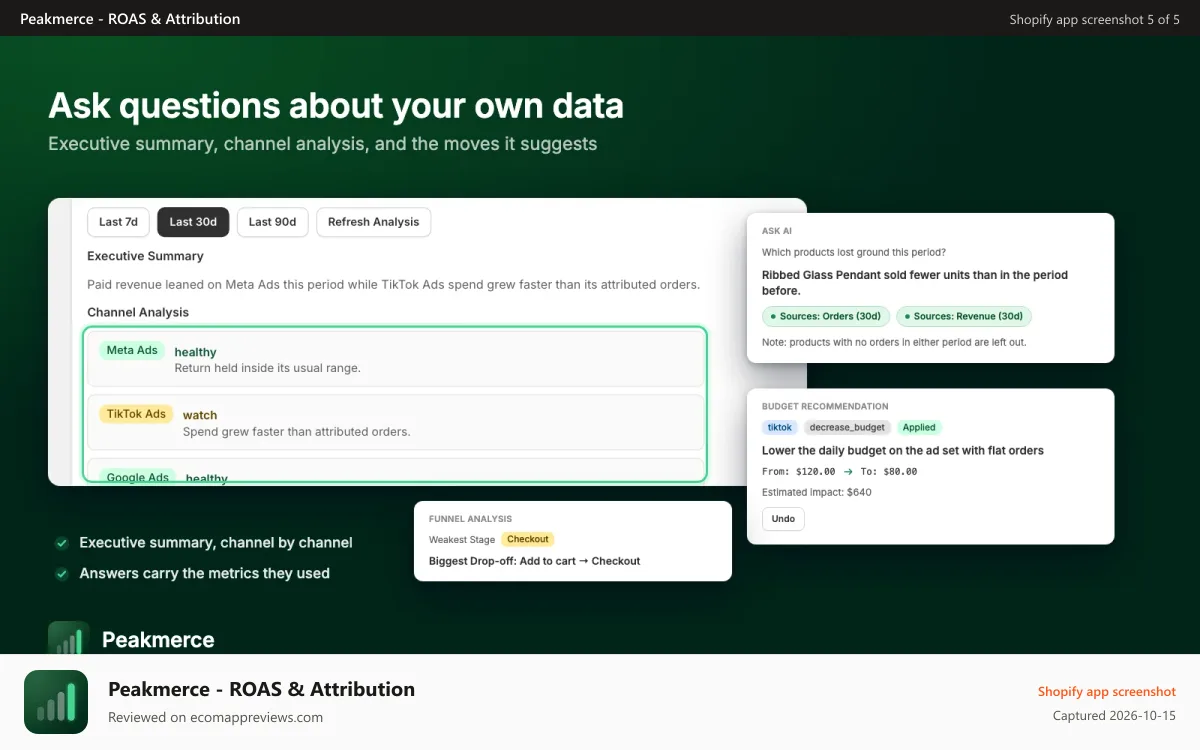Select the Last 7d range button

pyautogui.click(x=118, y=222)
